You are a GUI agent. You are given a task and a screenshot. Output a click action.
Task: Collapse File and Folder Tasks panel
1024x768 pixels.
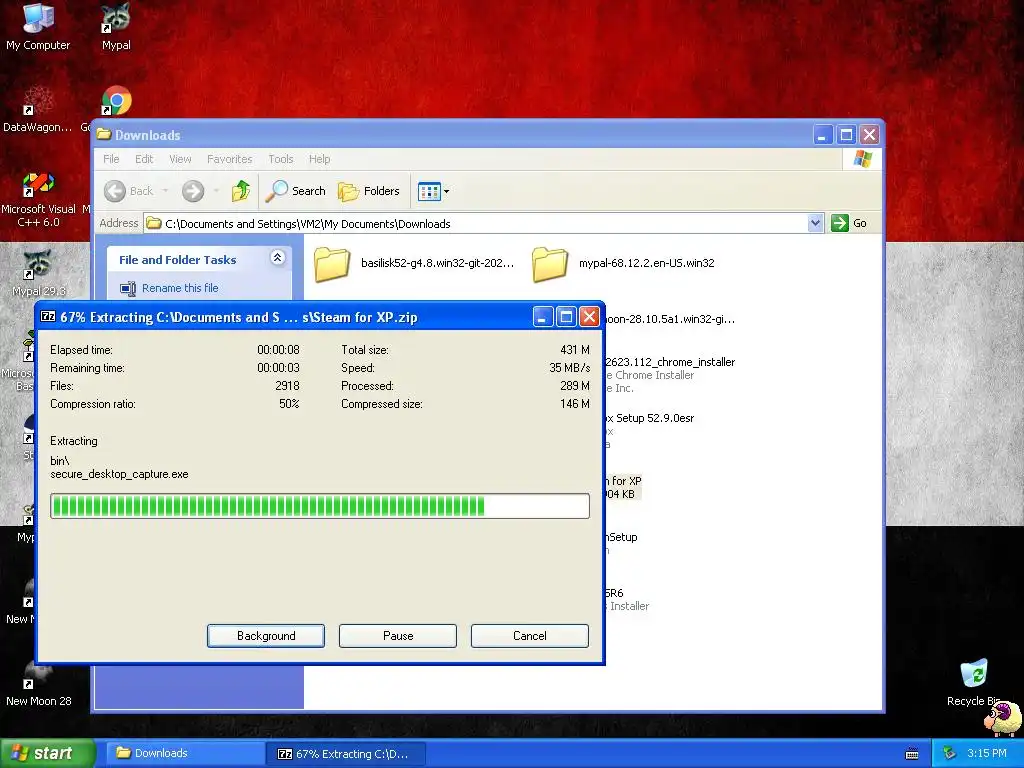(x=278, y=258)
